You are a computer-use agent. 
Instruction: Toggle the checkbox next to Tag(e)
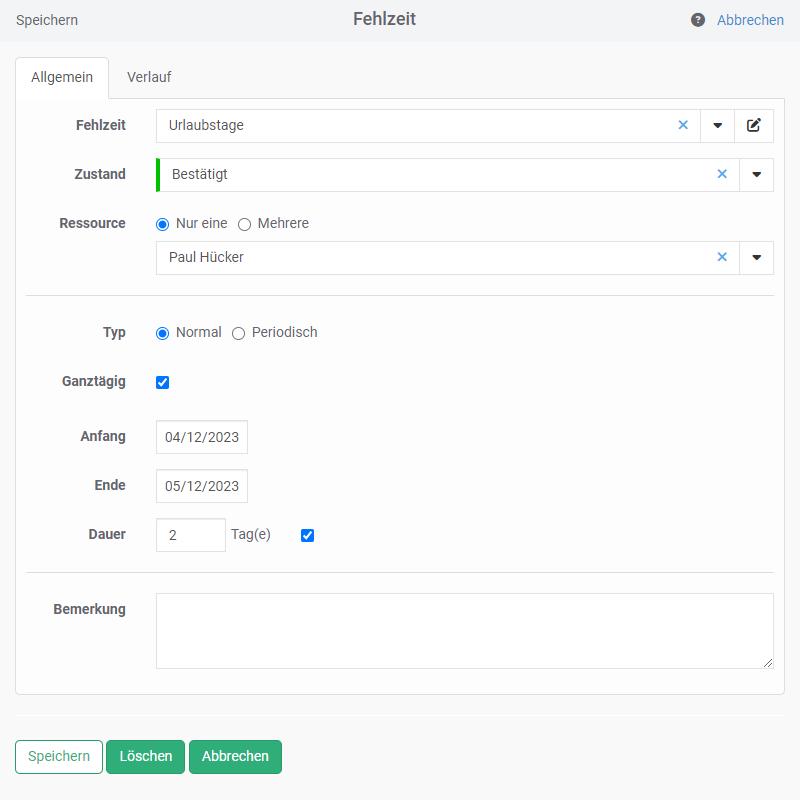tap(307, 535)
